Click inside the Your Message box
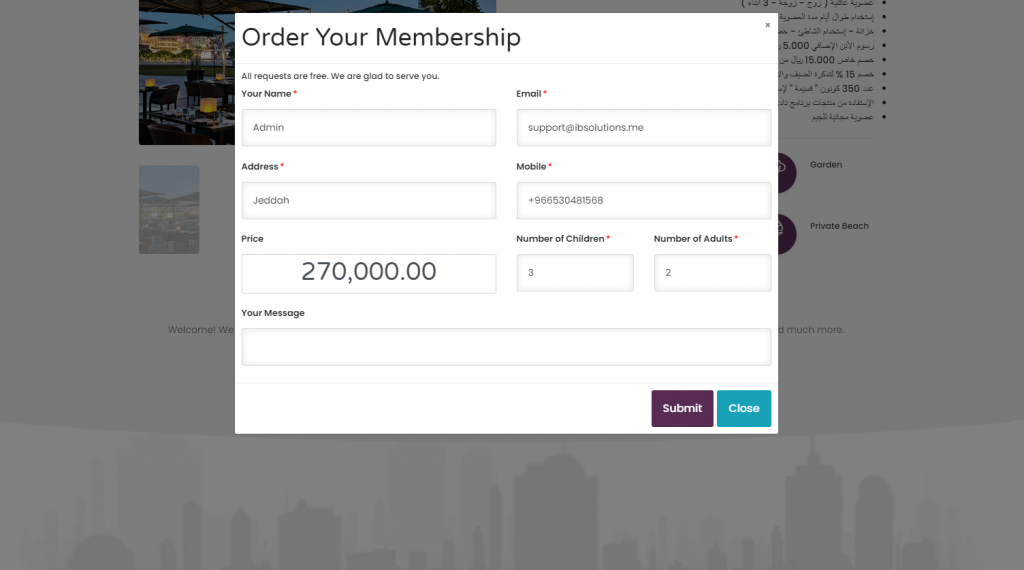 505,347
